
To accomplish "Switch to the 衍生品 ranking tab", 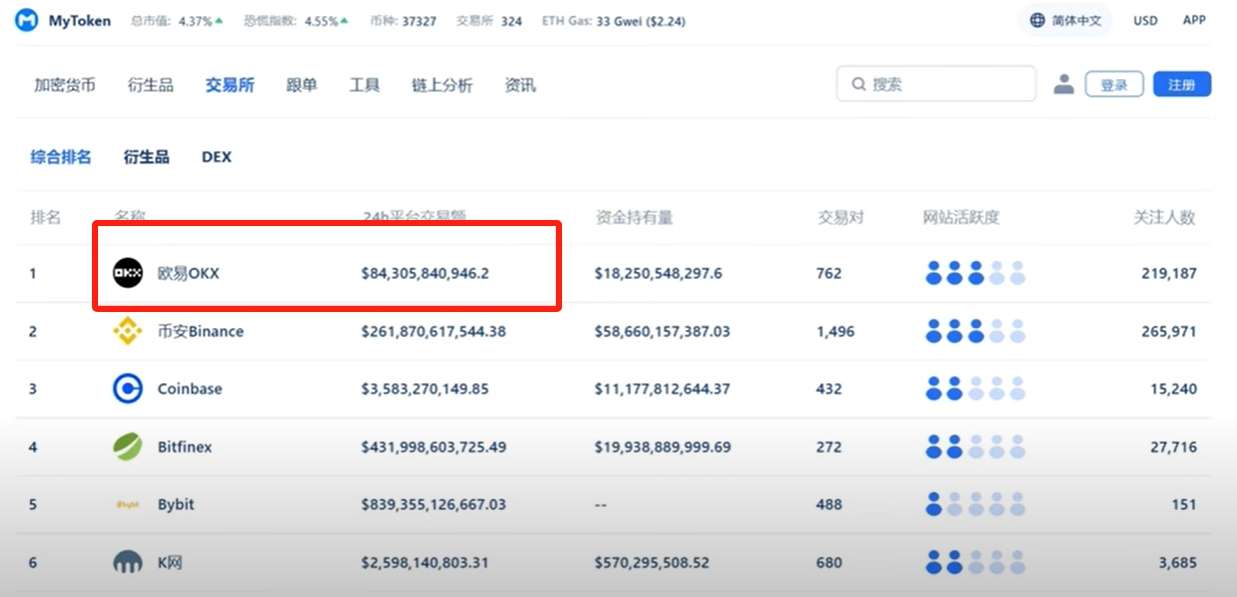I will tap(146, 157).
